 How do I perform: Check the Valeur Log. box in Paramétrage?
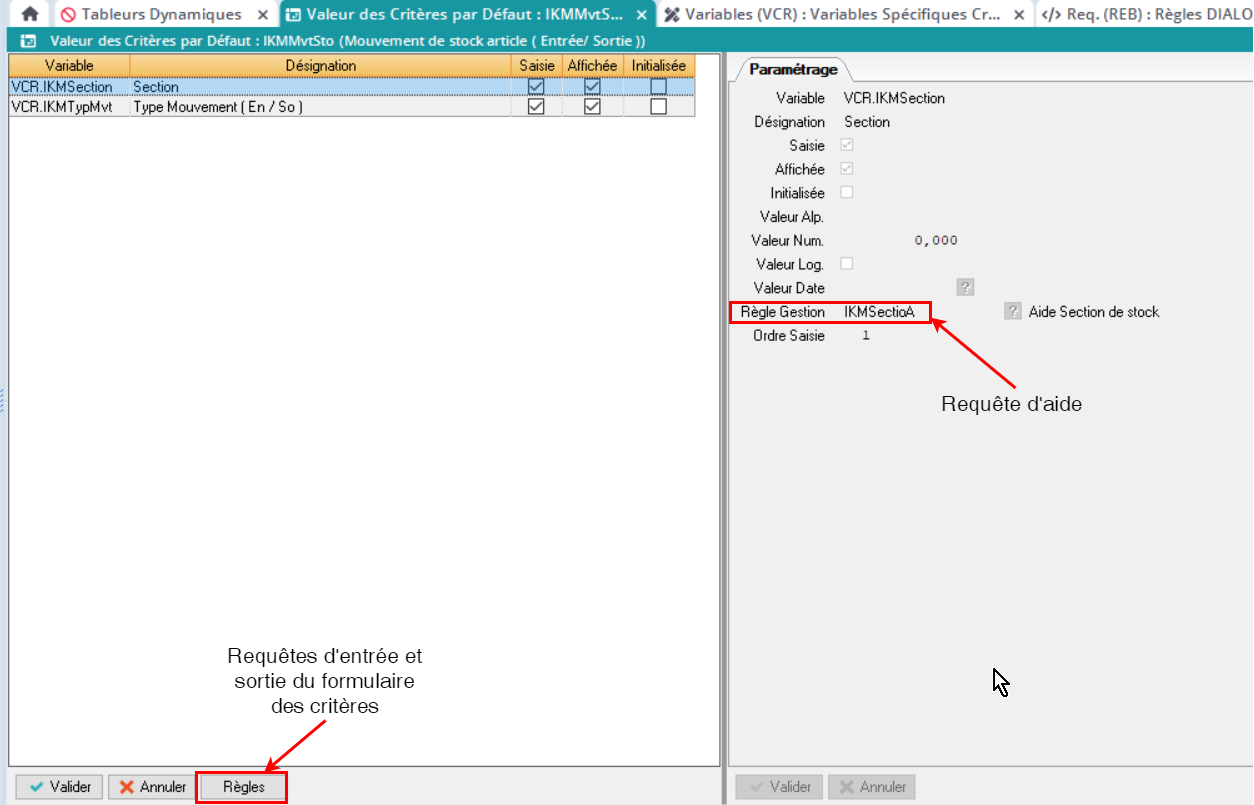847,264
